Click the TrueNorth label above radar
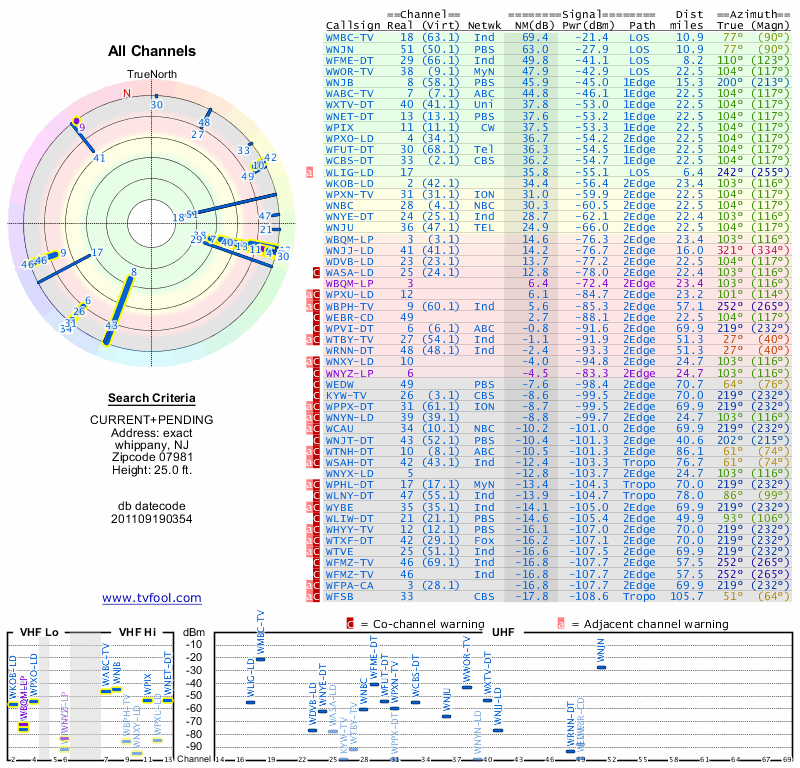The image size is (800, 768). tap(152, 74)
